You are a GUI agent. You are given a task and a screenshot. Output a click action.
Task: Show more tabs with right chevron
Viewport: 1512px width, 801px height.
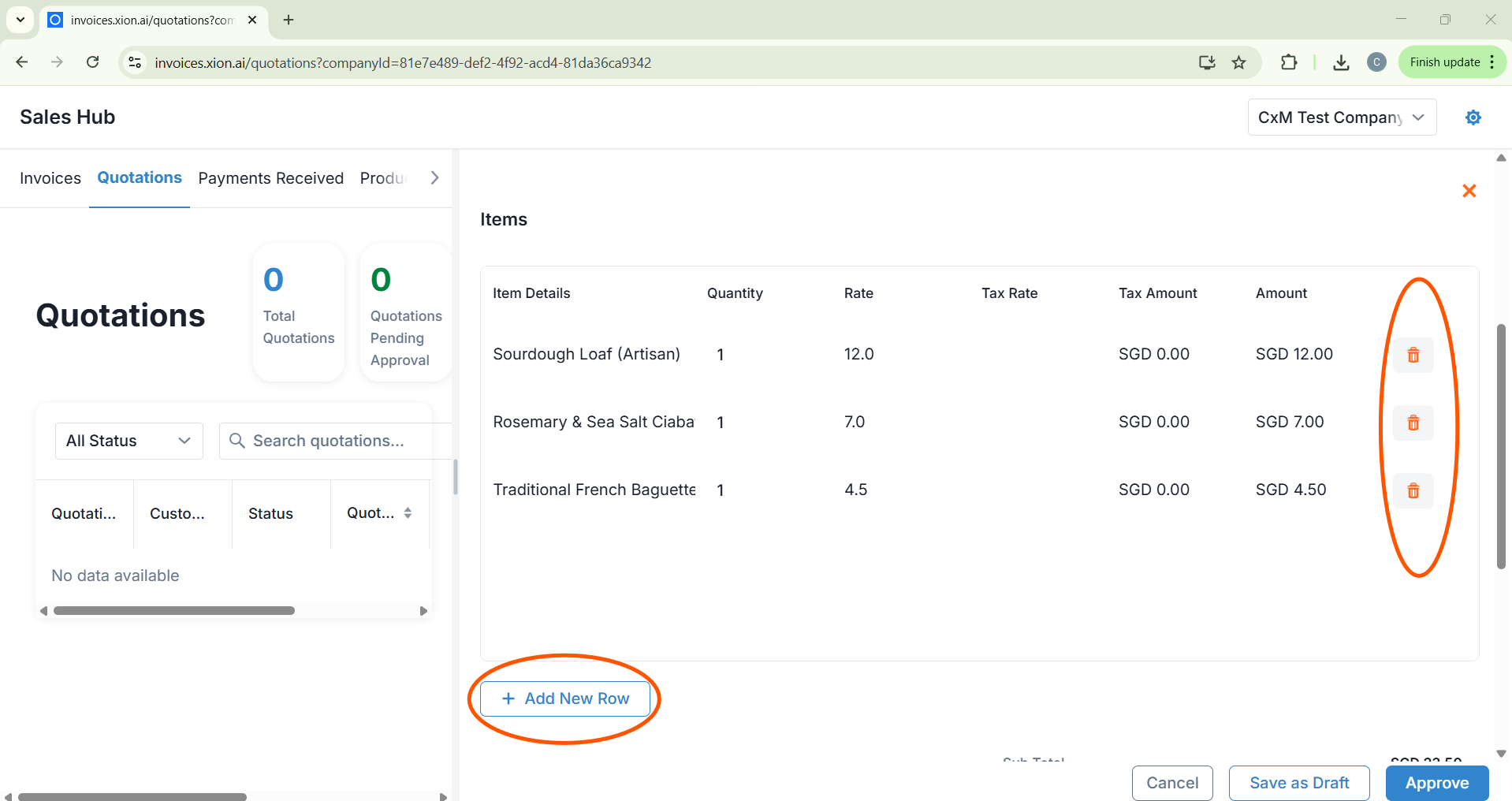434,178
